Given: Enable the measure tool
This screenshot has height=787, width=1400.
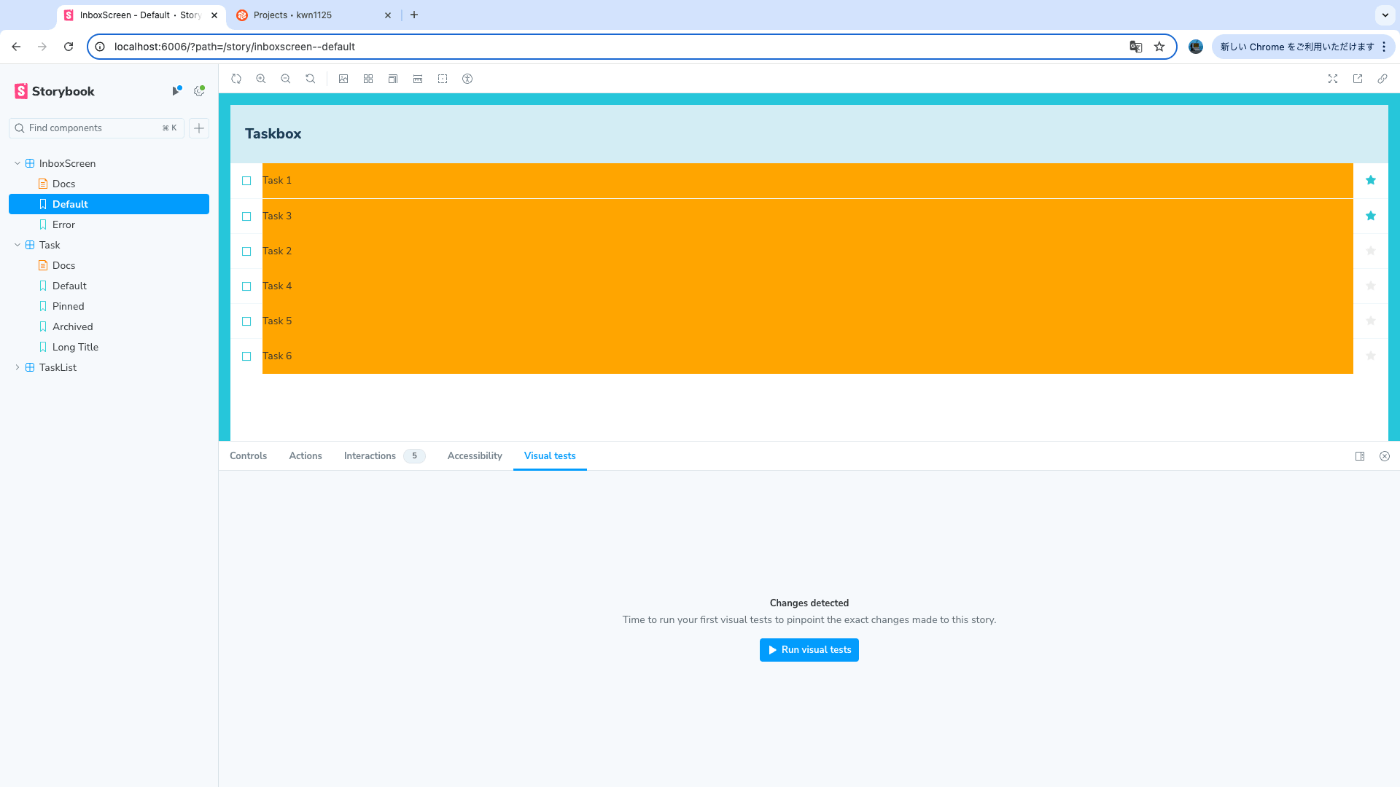Looking at the screenshot, I should click(x=417, y=78).
